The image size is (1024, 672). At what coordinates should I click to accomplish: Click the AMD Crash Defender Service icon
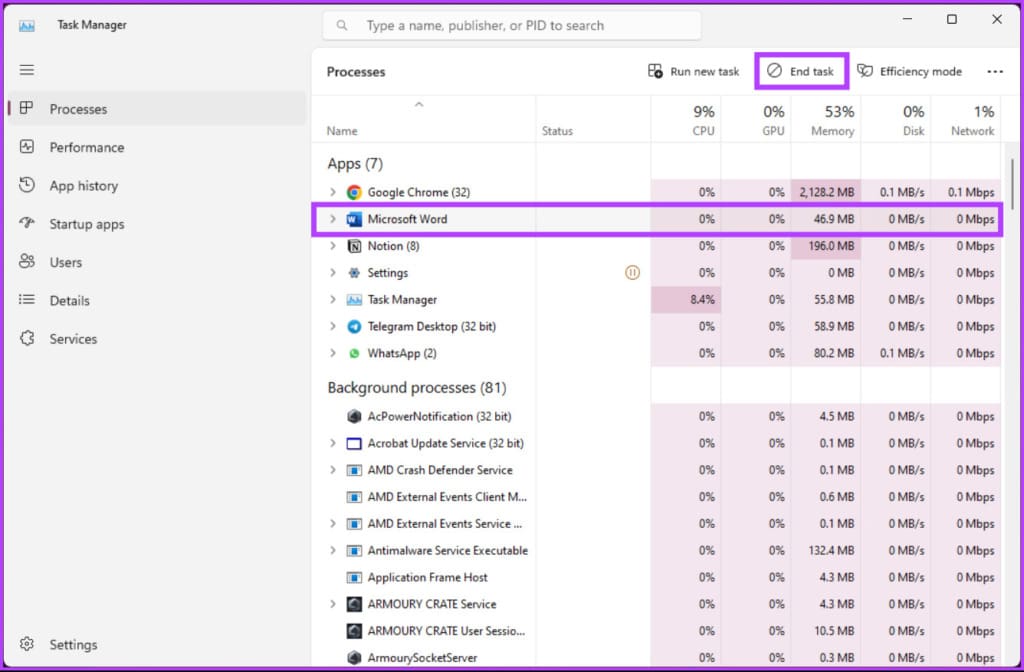tap(354, 470)
